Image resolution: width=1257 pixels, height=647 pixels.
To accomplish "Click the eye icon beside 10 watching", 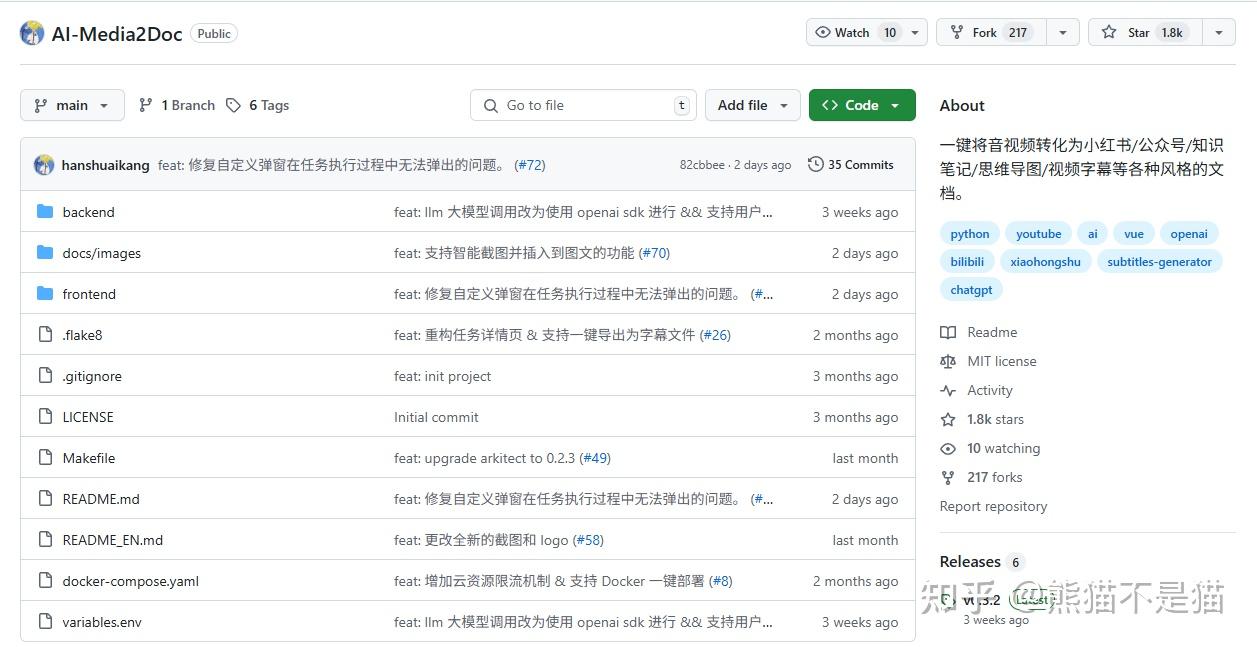I will point(948,448).
